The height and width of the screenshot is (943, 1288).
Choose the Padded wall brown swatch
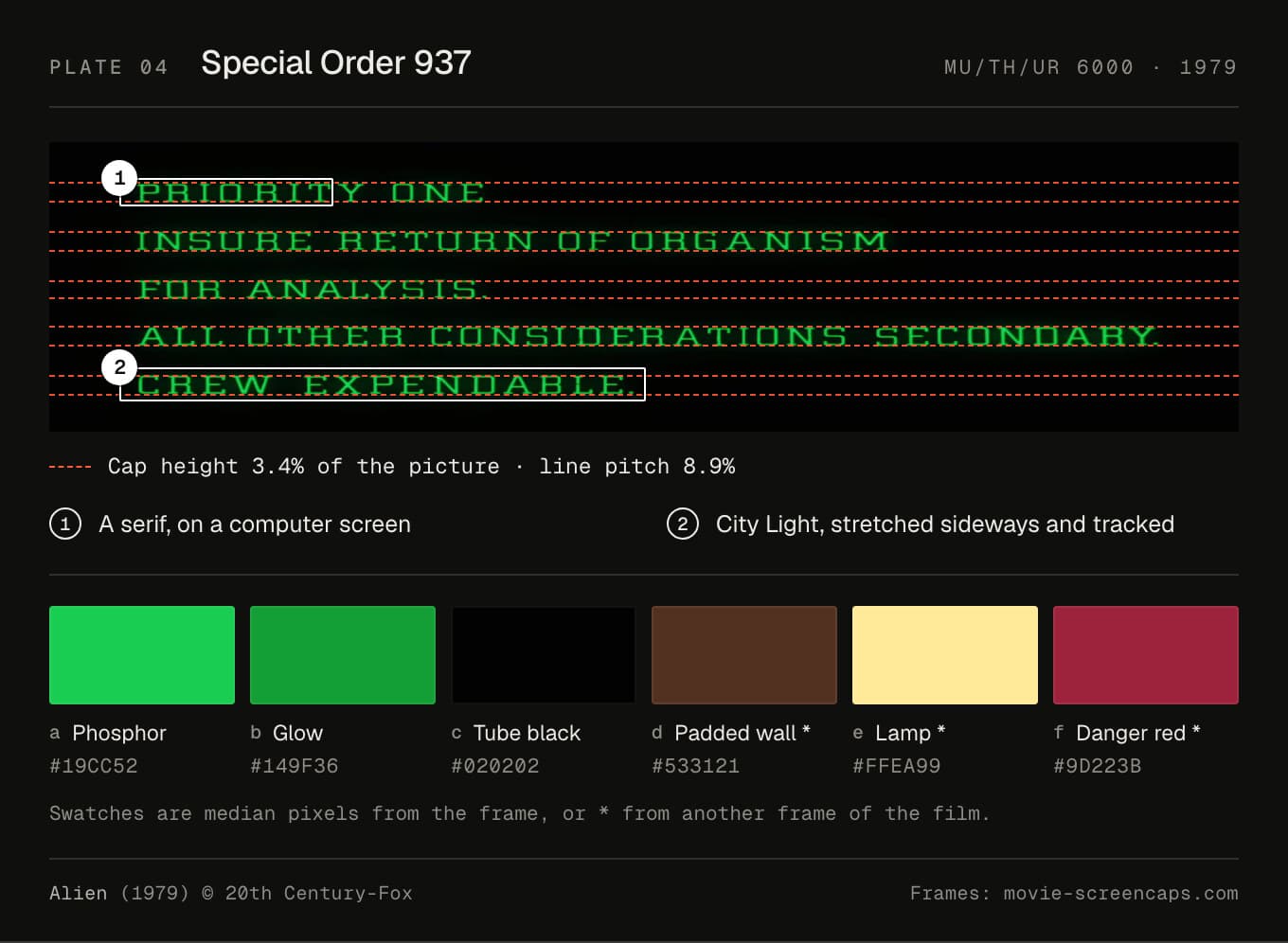(744, 655)
